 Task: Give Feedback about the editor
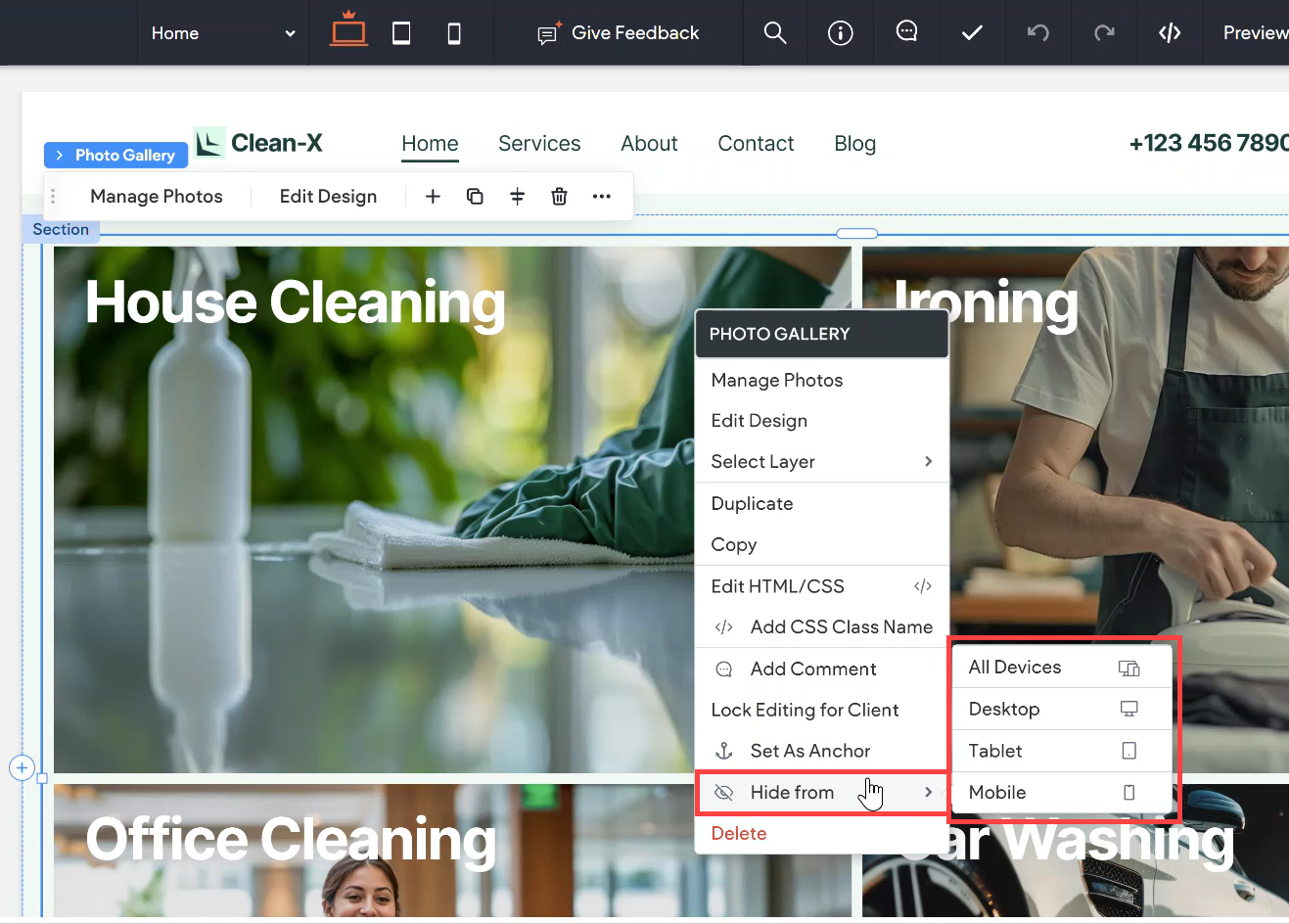[x=618, y=32]
